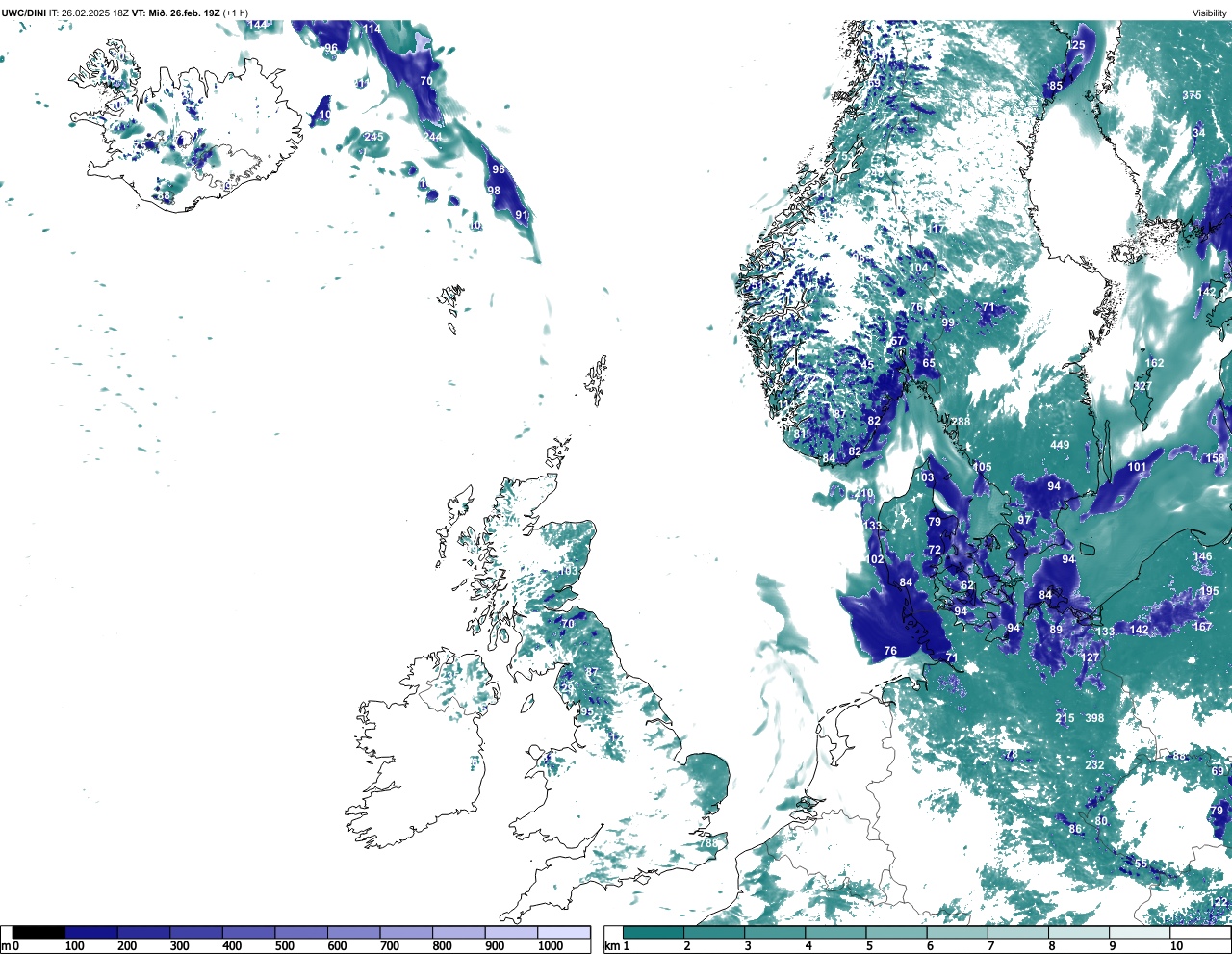Click the '195' value over northern Poland
This screenshot has height=954, width=1232.
(x=1210, y=591)
